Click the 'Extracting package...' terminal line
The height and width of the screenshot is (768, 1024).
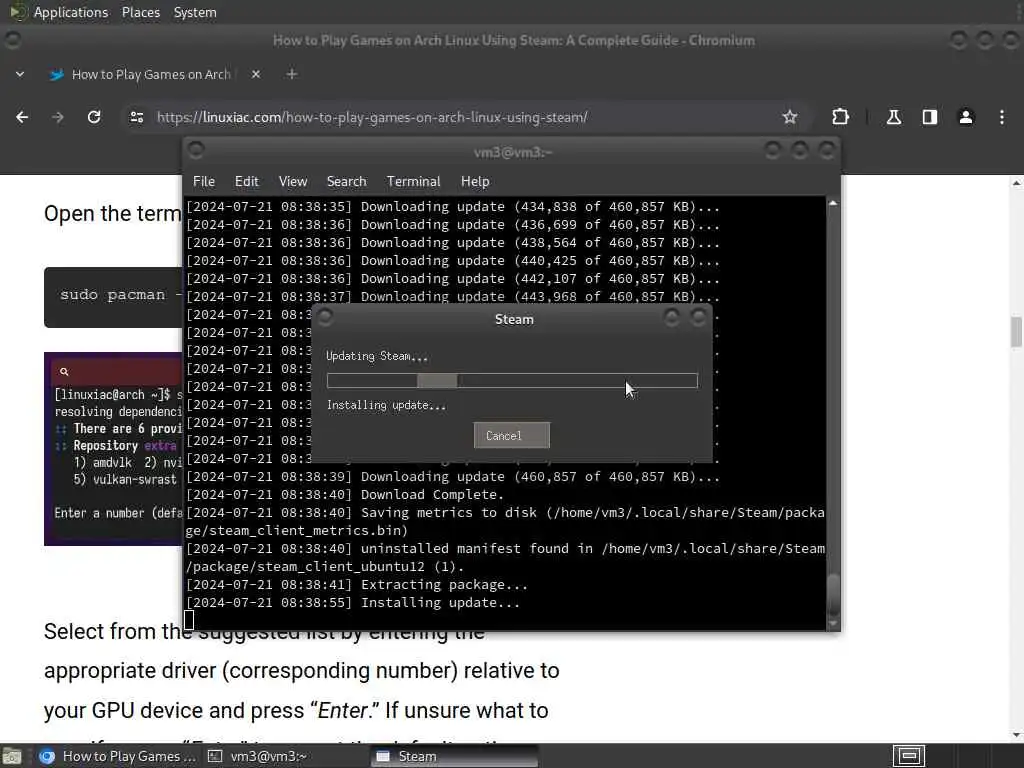(x=357, y=584)
